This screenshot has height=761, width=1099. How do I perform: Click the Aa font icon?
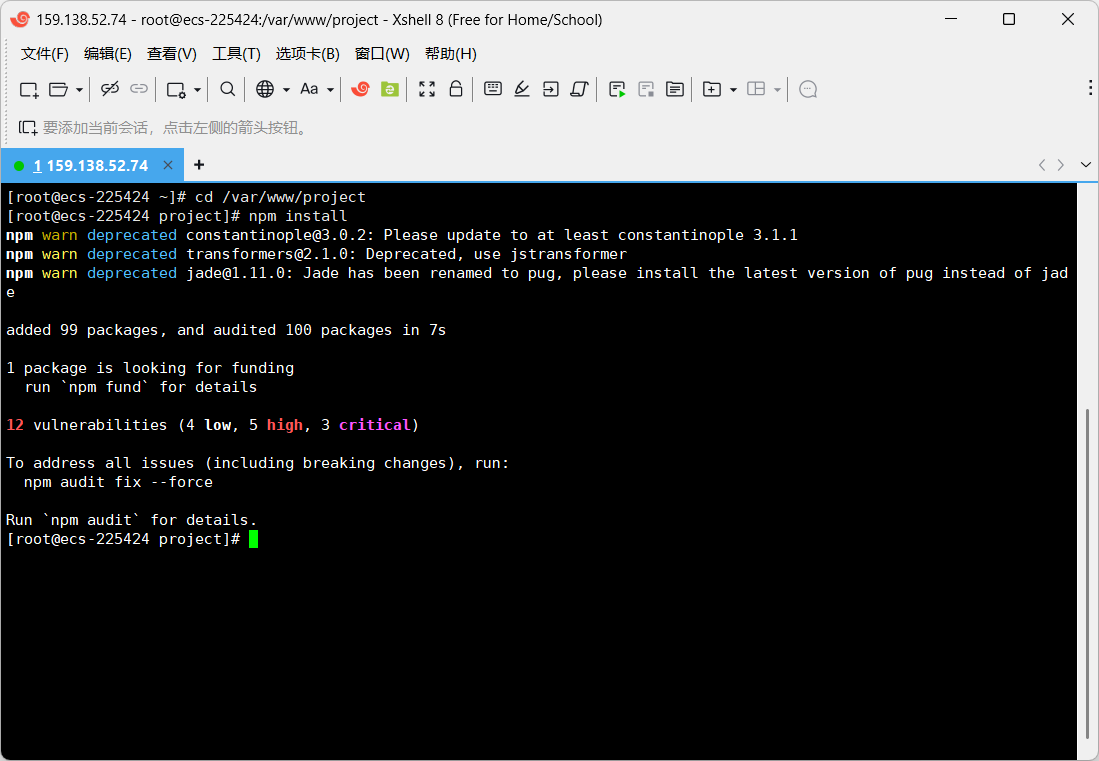click(309, 89)
